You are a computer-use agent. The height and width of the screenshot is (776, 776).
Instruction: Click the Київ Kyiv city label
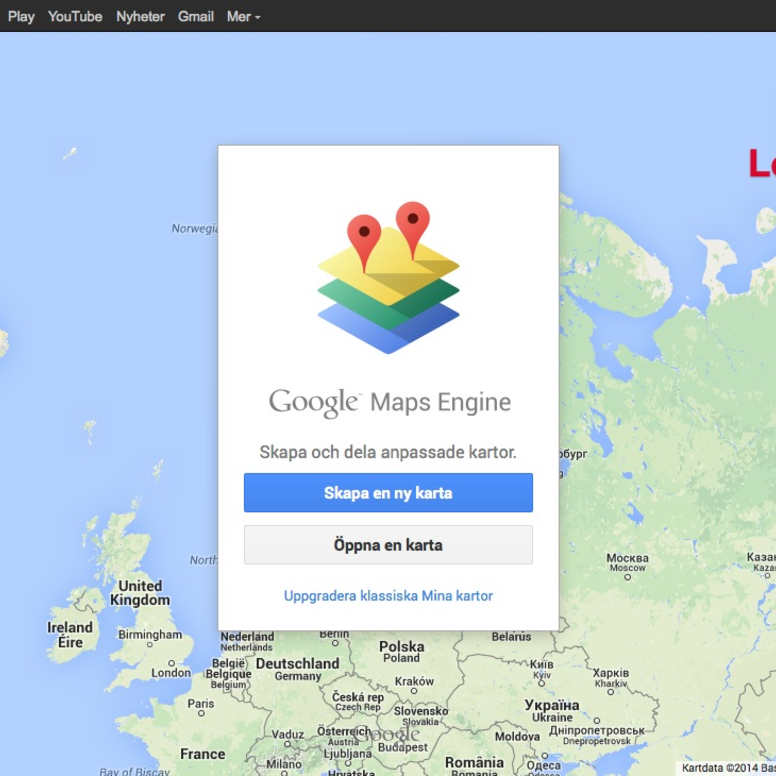(541, 669)
